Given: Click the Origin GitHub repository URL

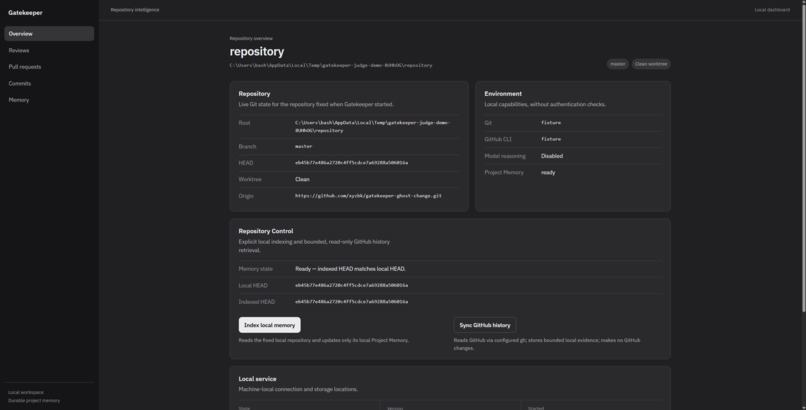Looking at the screenshot, I should pos(368,196).
